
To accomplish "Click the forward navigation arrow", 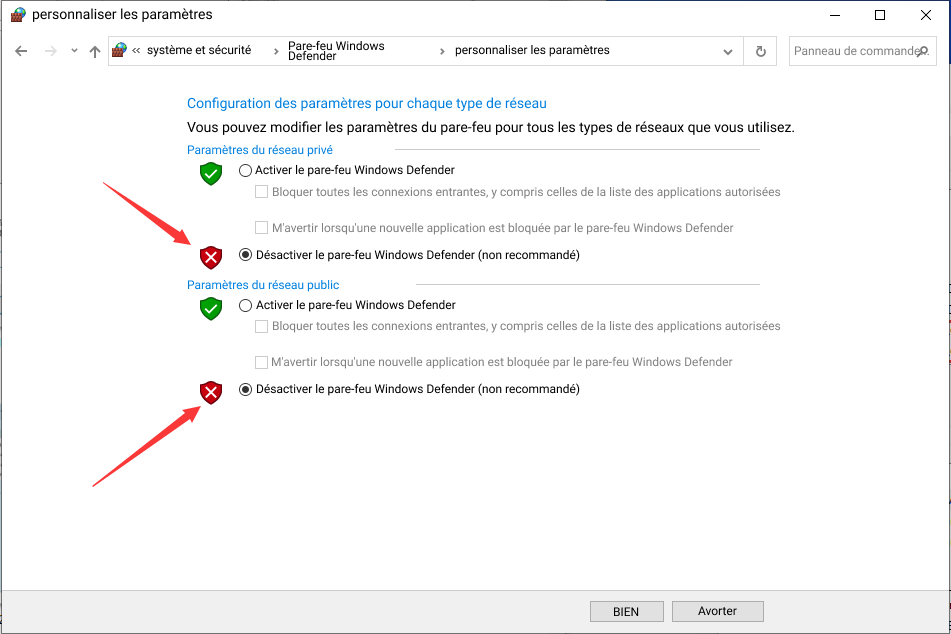I will [51, 51].
